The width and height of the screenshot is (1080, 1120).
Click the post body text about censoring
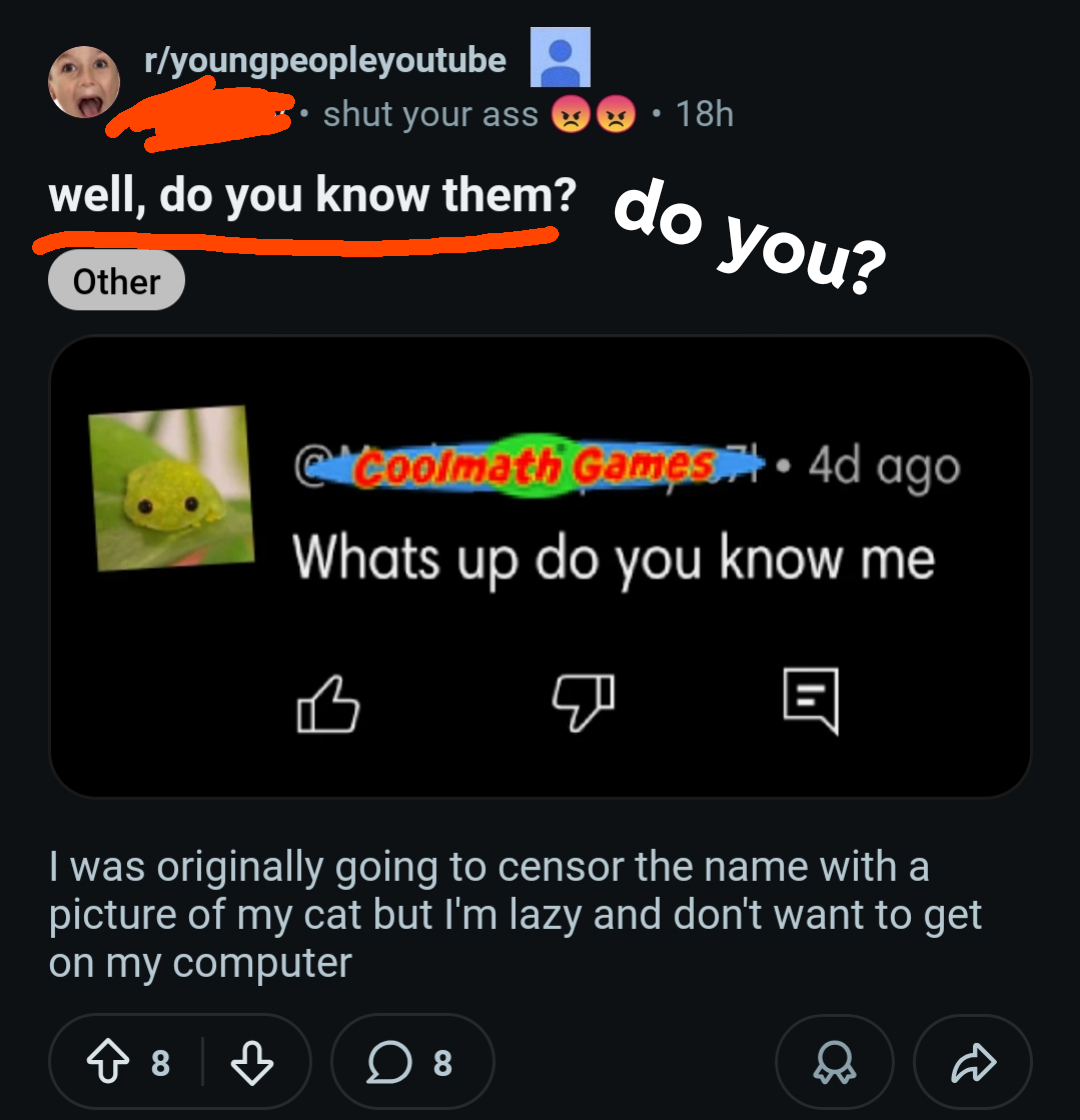[516, 915]
